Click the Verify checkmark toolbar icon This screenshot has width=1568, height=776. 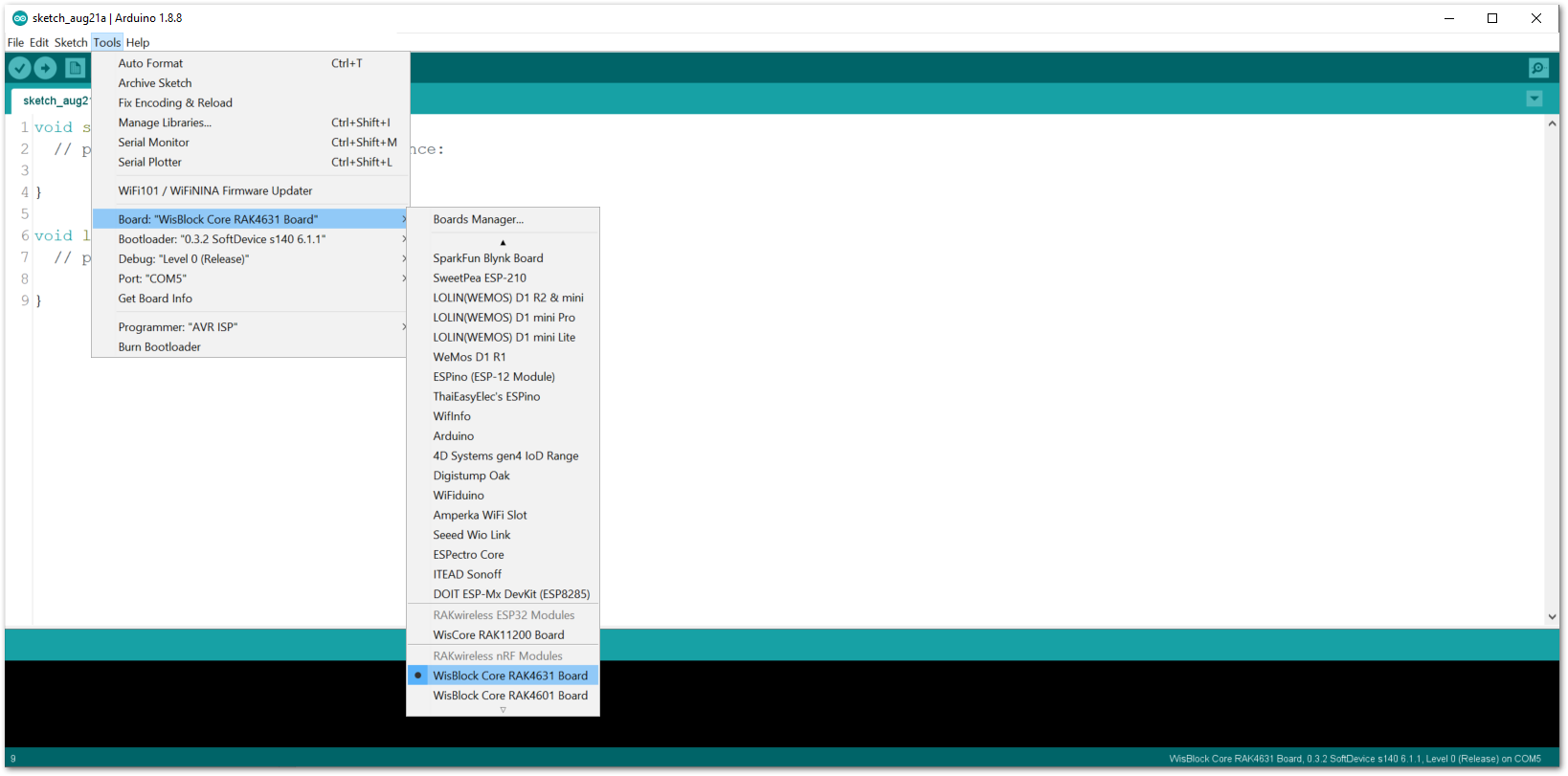[x=19, y=68]
